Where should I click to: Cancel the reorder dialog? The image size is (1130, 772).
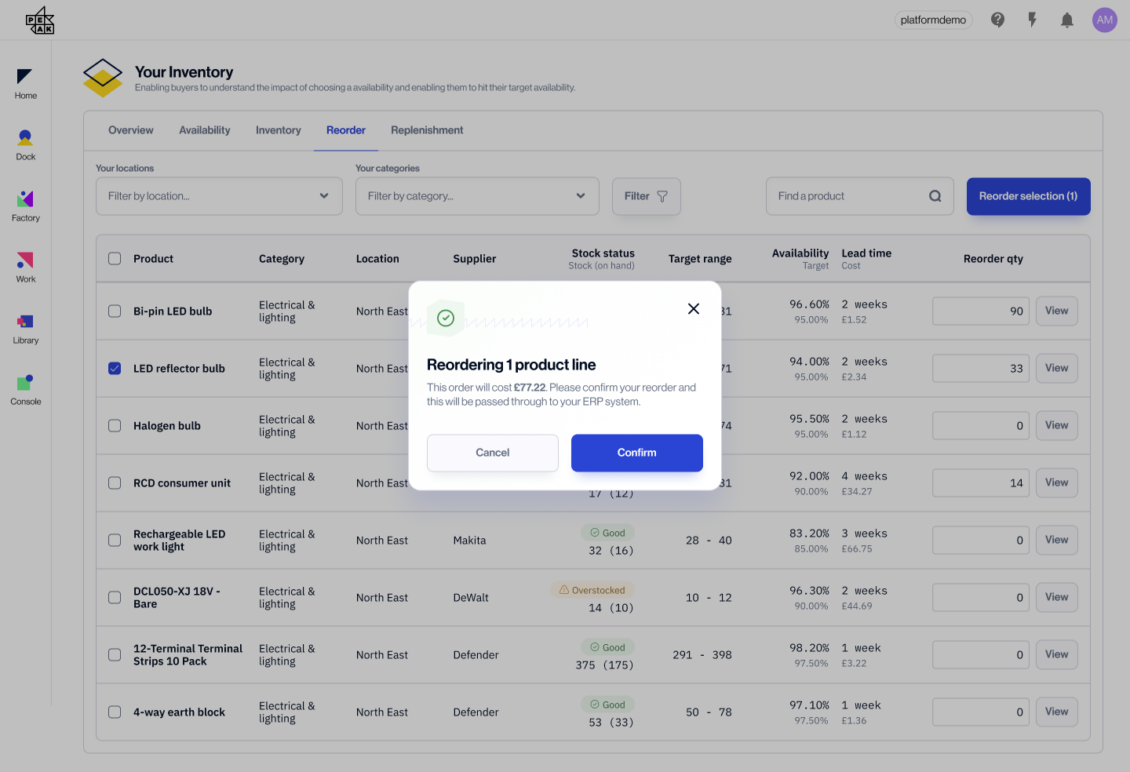pos(492,453)
